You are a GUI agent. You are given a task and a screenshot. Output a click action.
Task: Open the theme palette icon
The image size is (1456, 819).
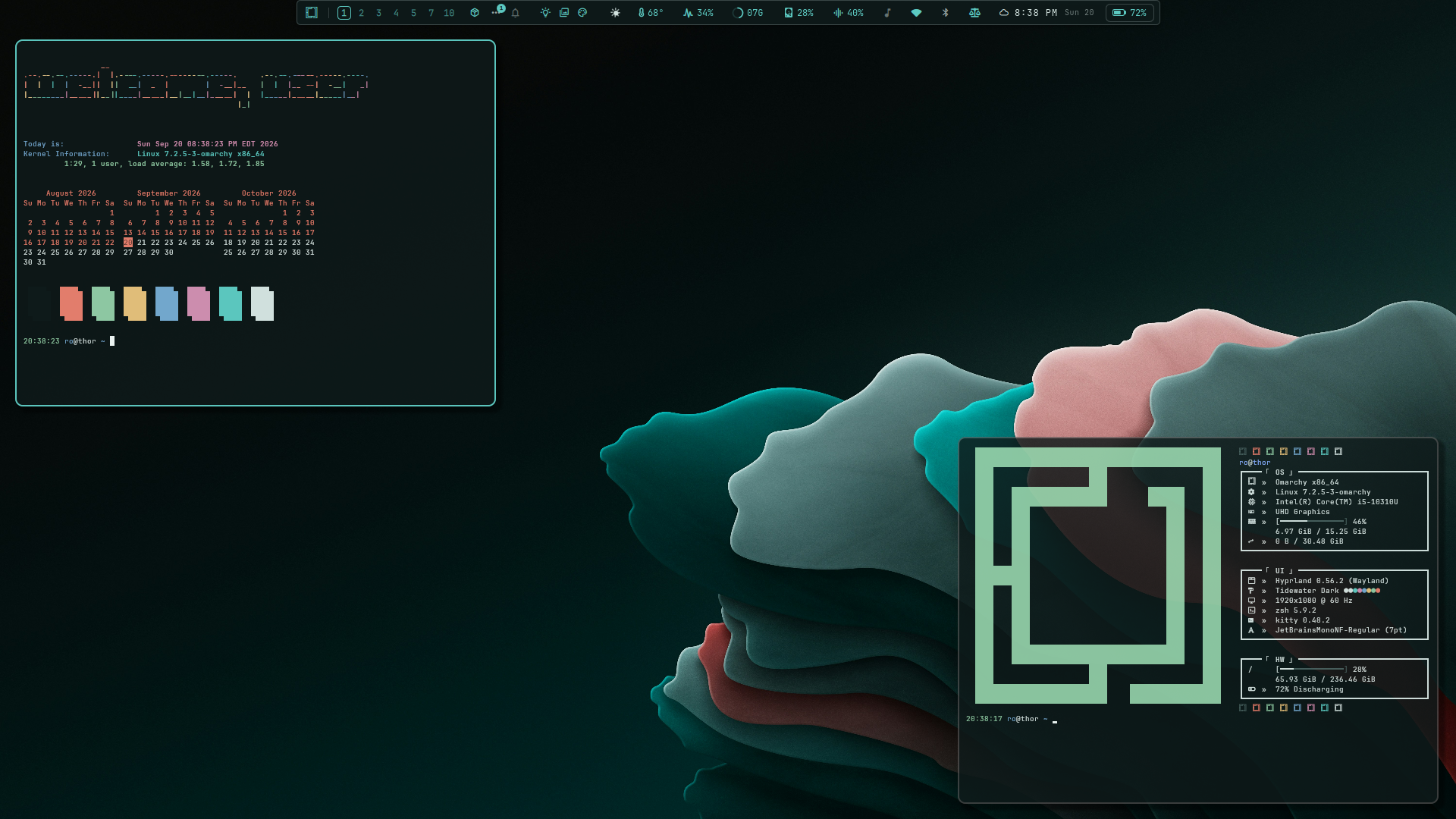[x=582, y=13]
